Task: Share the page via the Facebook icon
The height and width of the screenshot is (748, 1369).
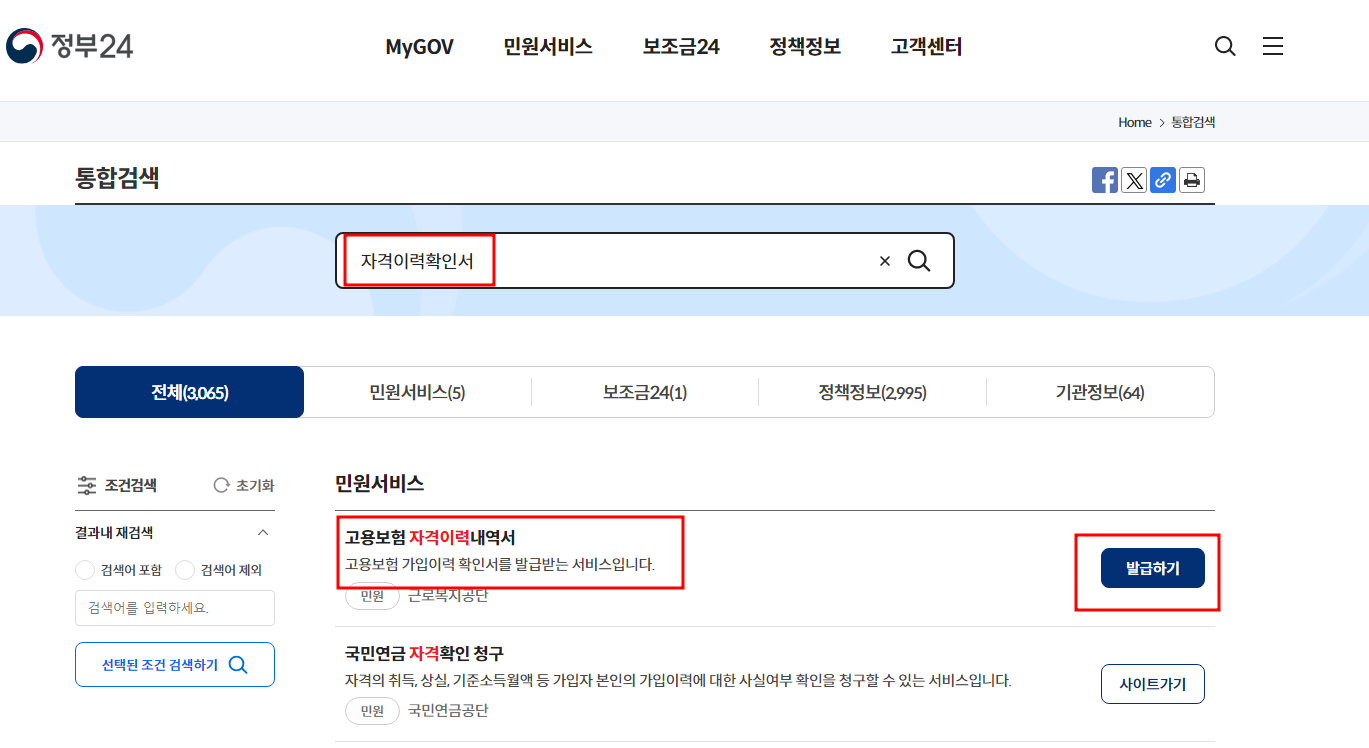Action: (1105, 180)
